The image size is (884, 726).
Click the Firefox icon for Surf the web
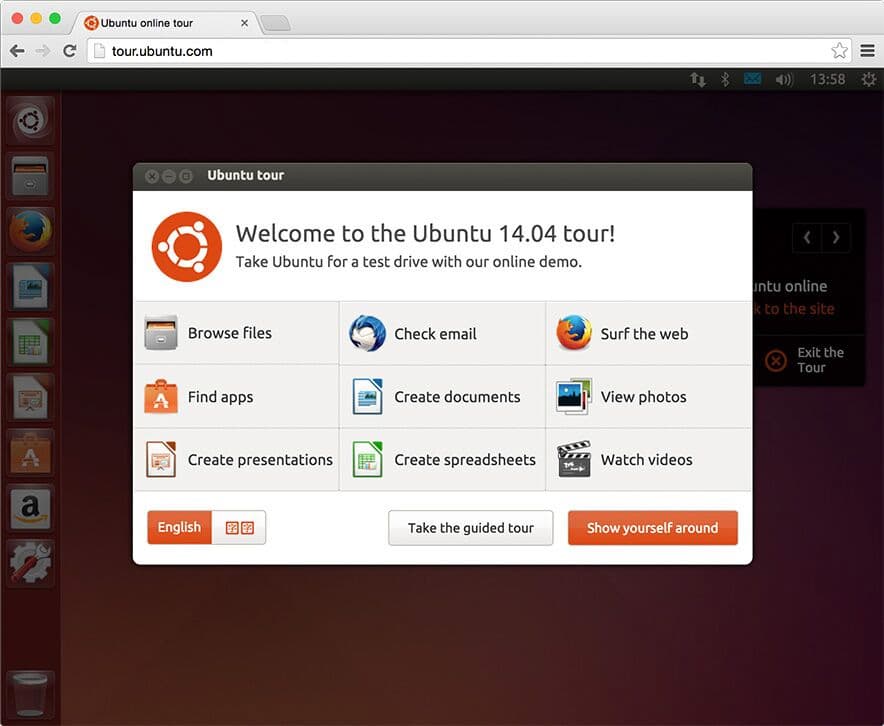(x=573, y=332)
